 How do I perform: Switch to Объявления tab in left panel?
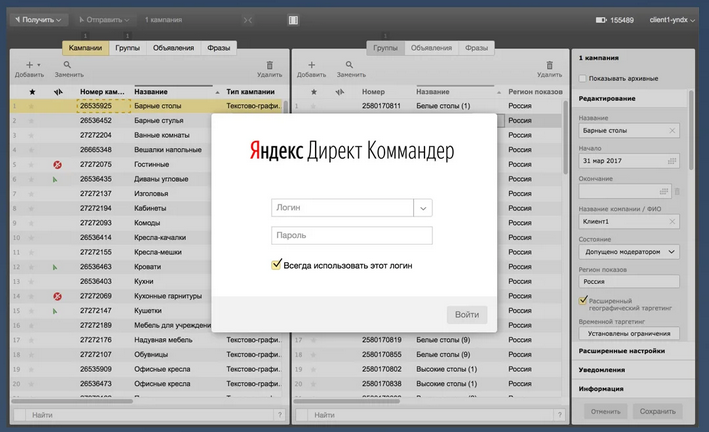click(x=173, y=48)
